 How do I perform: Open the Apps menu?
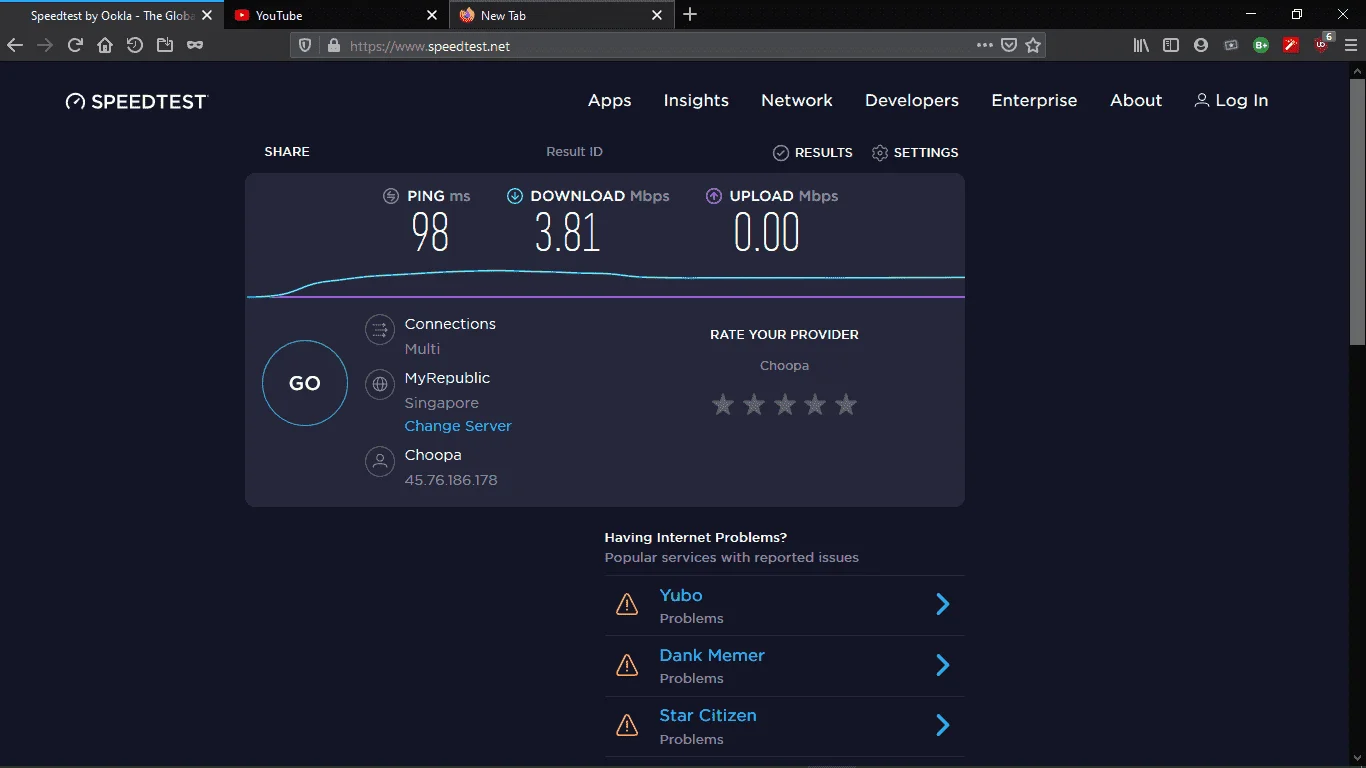pyautogui.click(x=610, y=101)
